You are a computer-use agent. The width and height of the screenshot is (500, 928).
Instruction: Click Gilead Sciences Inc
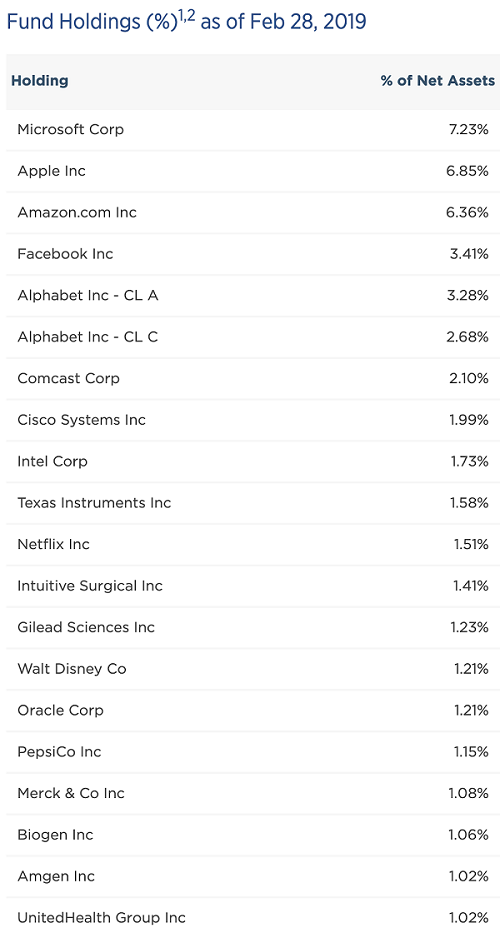(x=86, y=627)
